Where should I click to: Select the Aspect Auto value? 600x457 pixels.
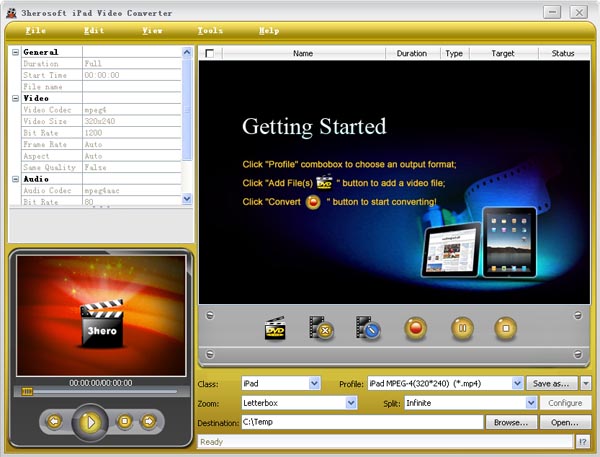click(132, 156)
